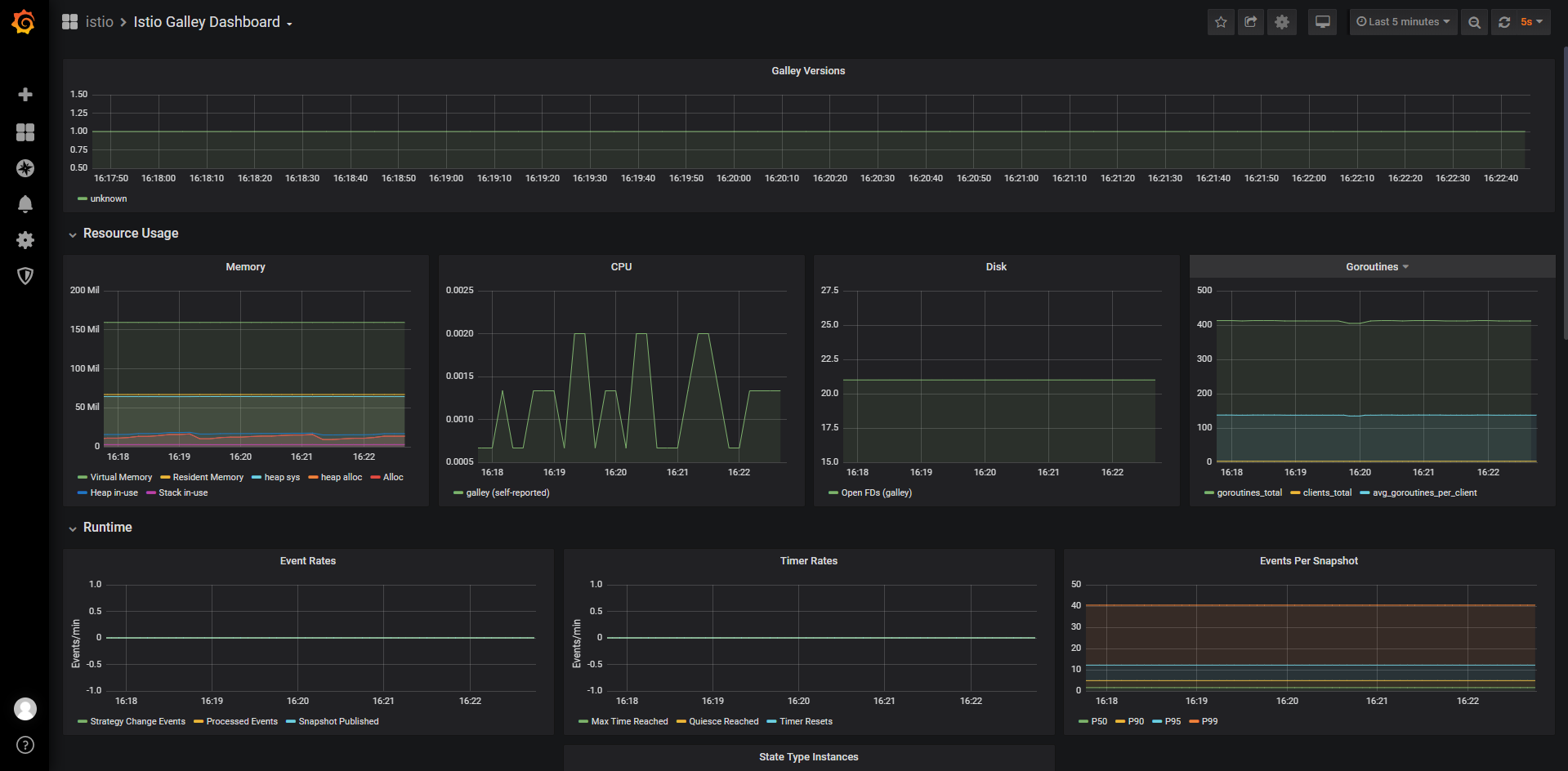This screenshot has height=771, width=1568.
Task: Toggle Stack in-use legend series
Action: [183, 492]
